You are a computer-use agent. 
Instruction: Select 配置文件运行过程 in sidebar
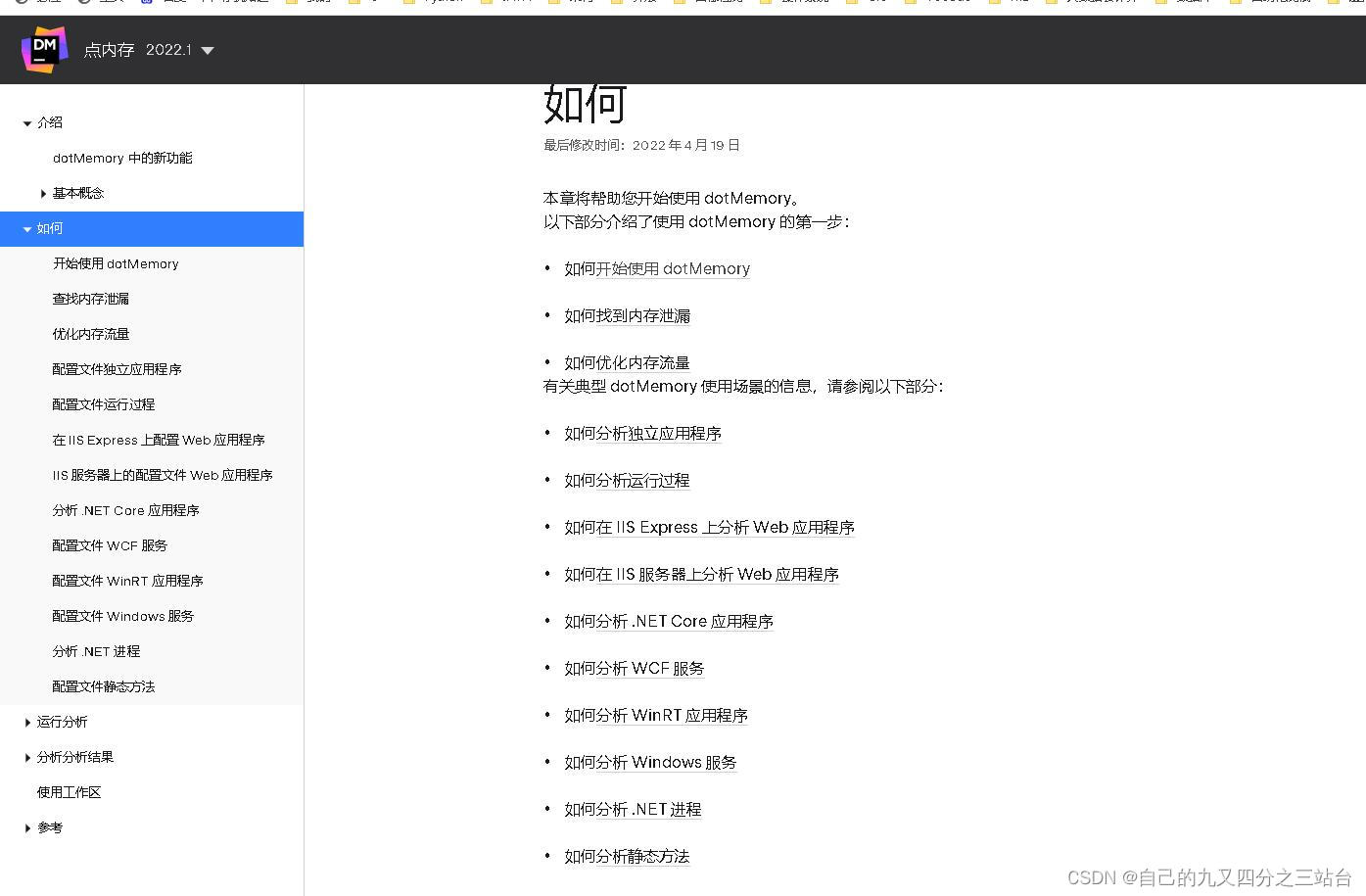[104, 404]
